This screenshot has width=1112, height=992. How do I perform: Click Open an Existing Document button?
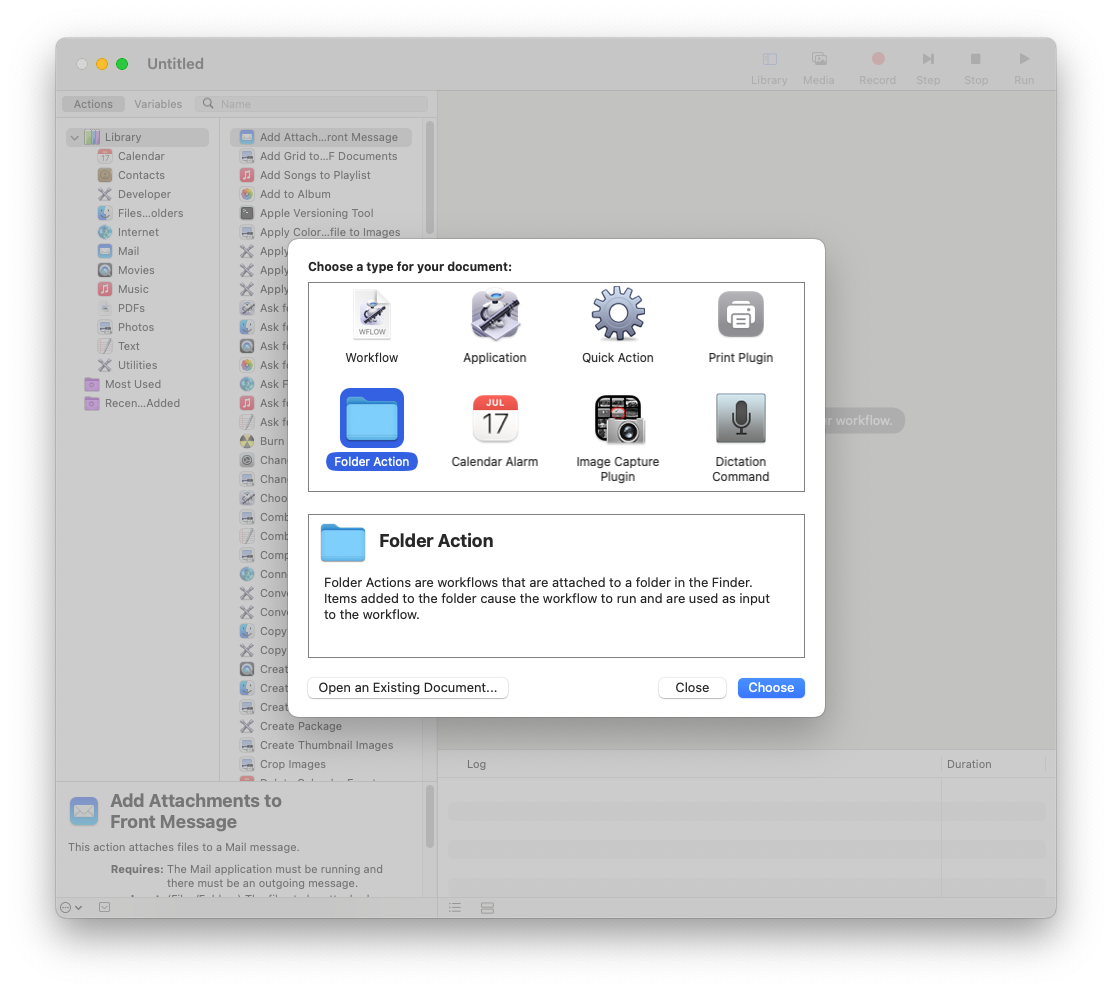407,687
